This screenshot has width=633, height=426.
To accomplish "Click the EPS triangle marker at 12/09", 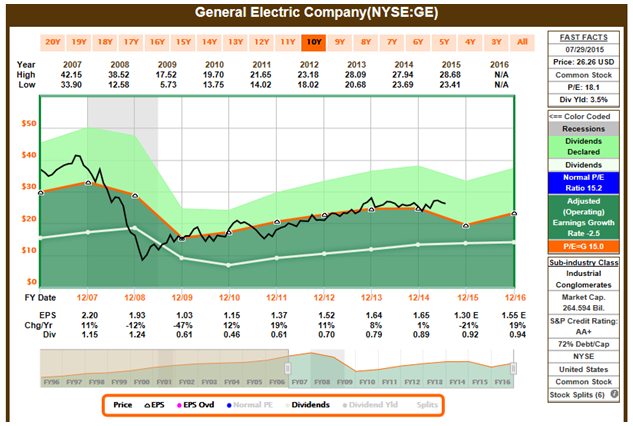I will (182, 238).
